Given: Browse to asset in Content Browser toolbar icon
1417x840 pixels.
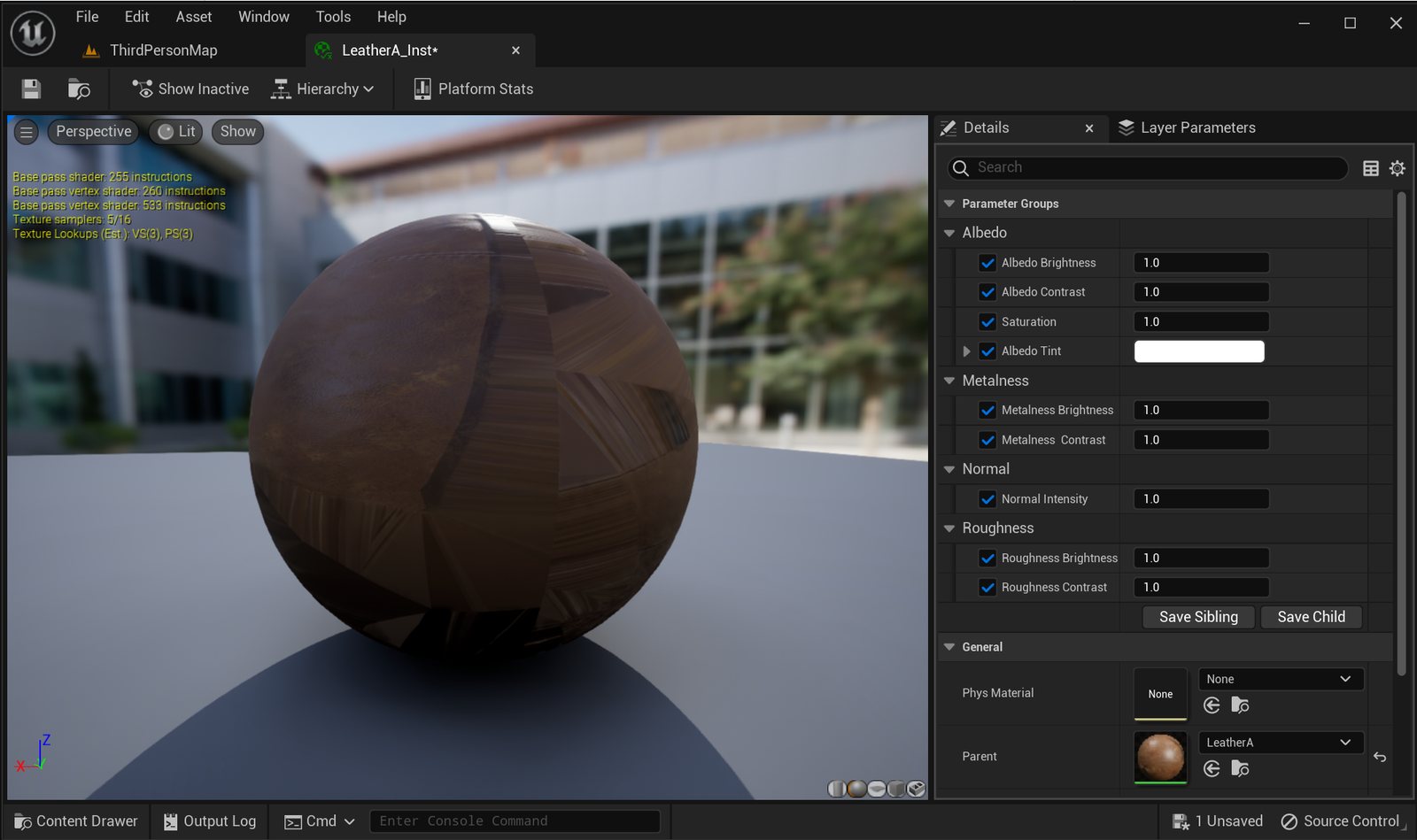Looking at the screenshot, I should [x=79, y=89].
